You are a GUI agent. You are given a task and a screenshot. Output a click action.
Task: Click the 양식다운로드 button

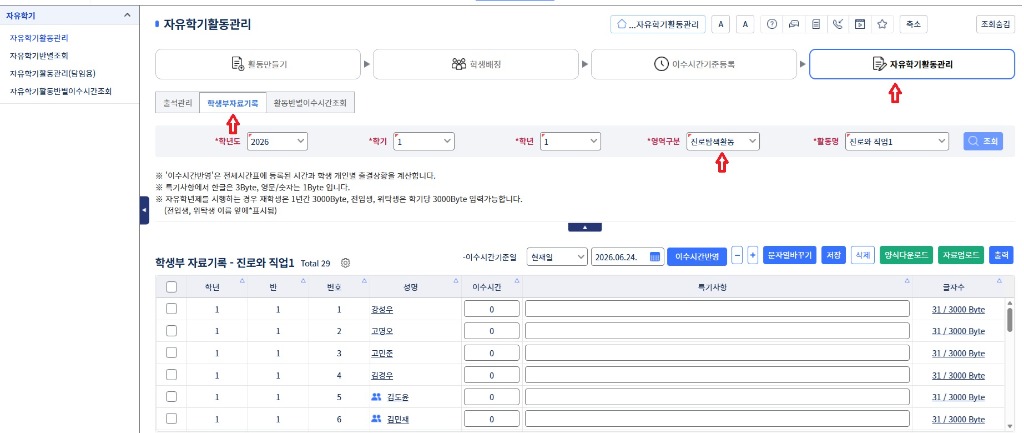(906, 256)
